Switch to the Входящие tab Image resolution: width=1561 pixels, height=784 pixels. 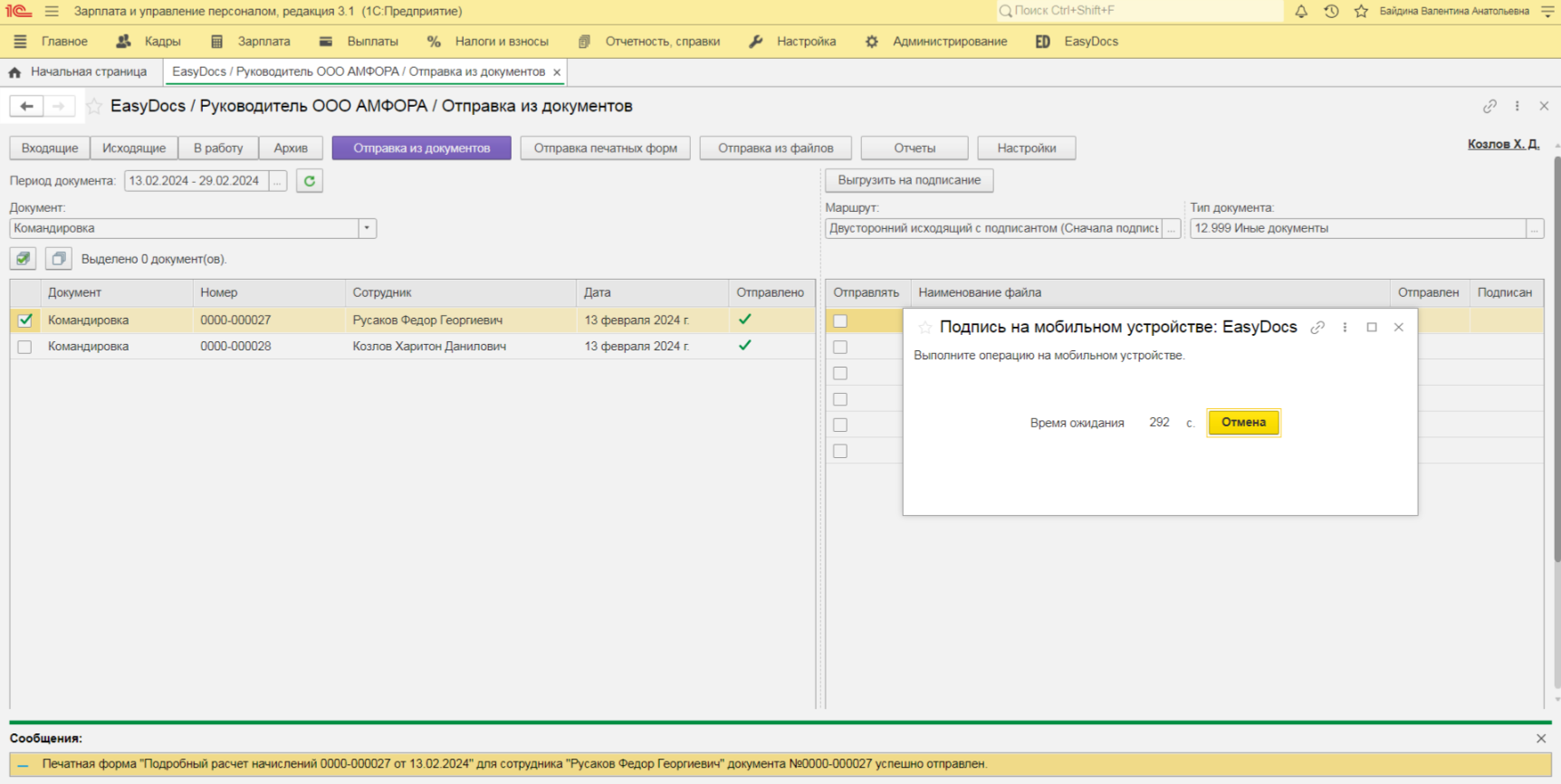50,148
